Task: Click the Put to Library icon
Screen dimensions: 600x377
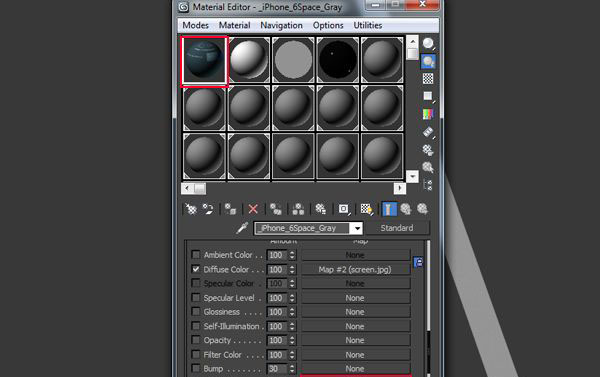Action: (321, 209)
